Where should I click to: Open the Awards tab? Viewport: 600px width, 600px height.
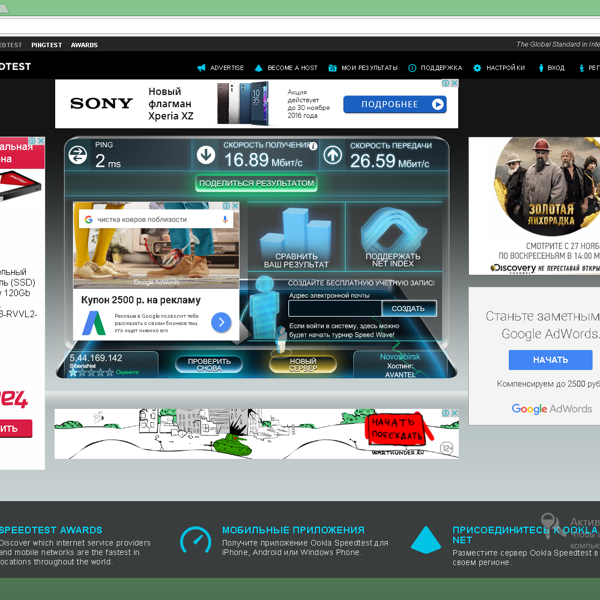pyautogui.click(x=84, y=45)
